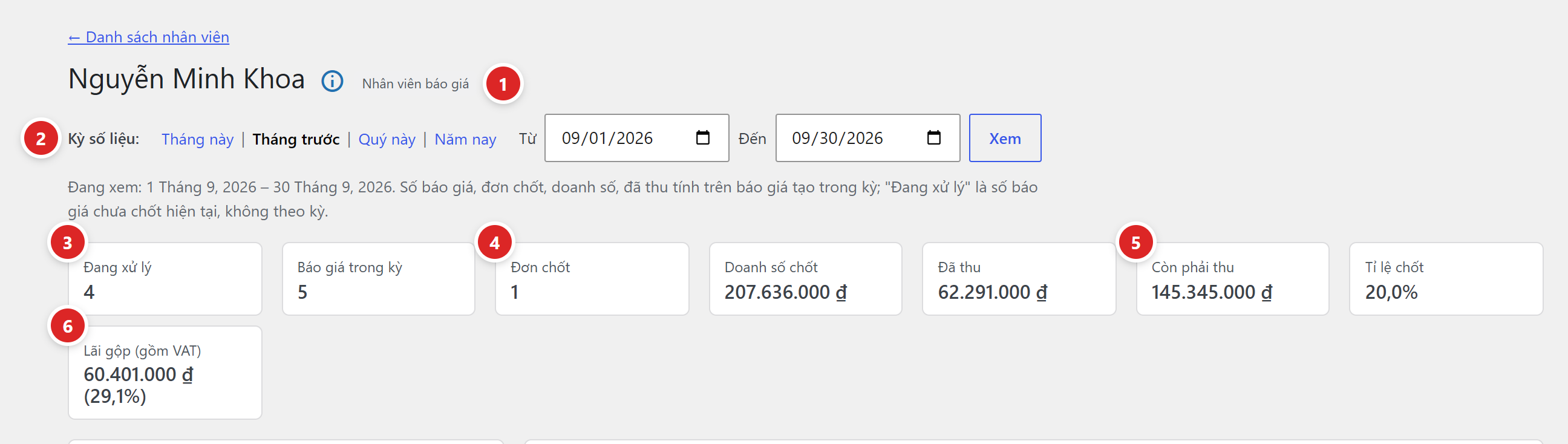Open the calendar picker in the Từ date field
Screen dimensions: 1568x444
tap(702, 138)
